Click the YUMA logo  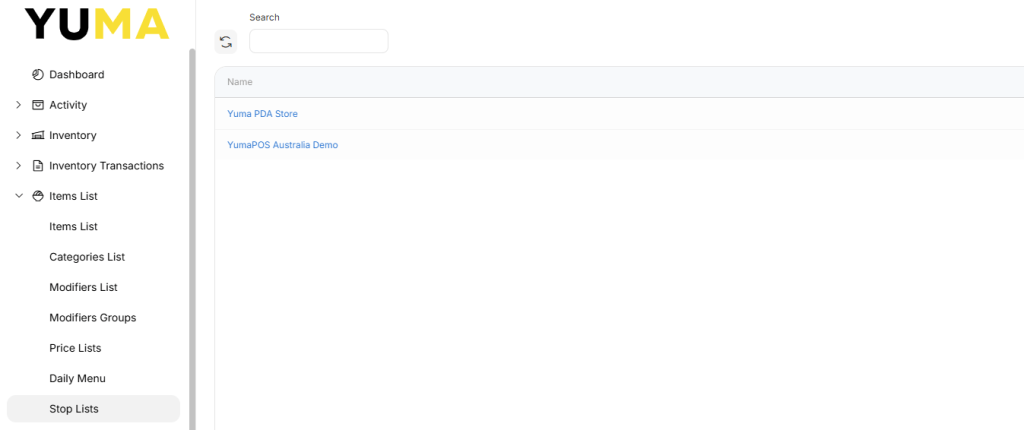tap(97, 24)
